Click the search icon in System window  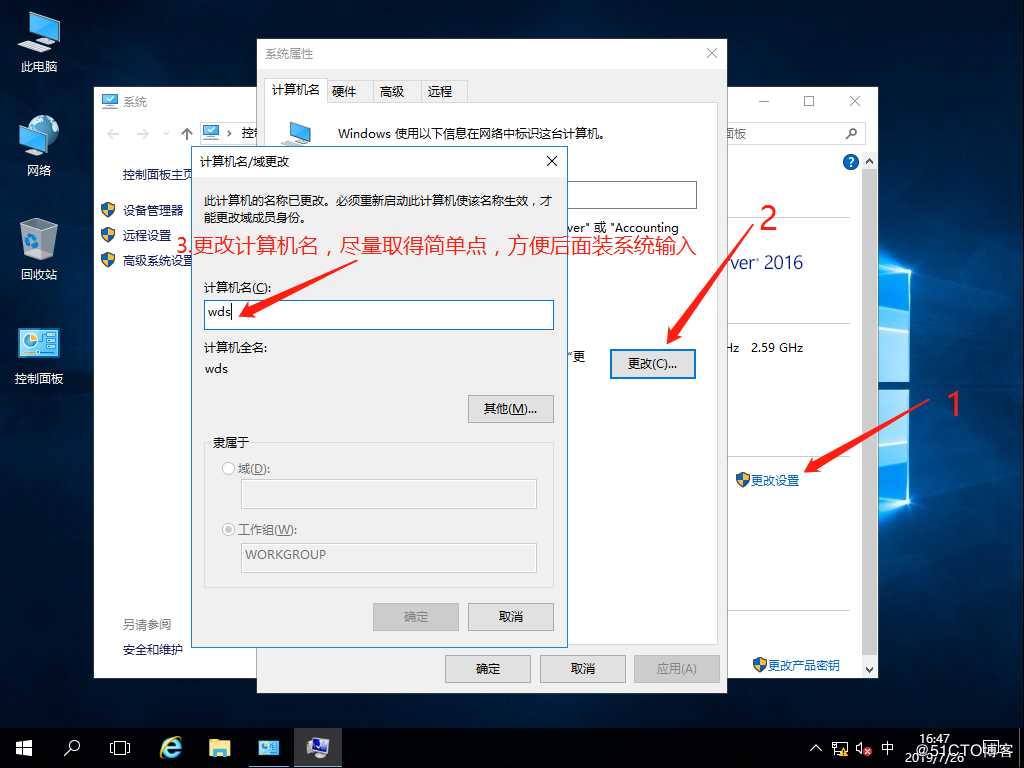pos(851,133)
